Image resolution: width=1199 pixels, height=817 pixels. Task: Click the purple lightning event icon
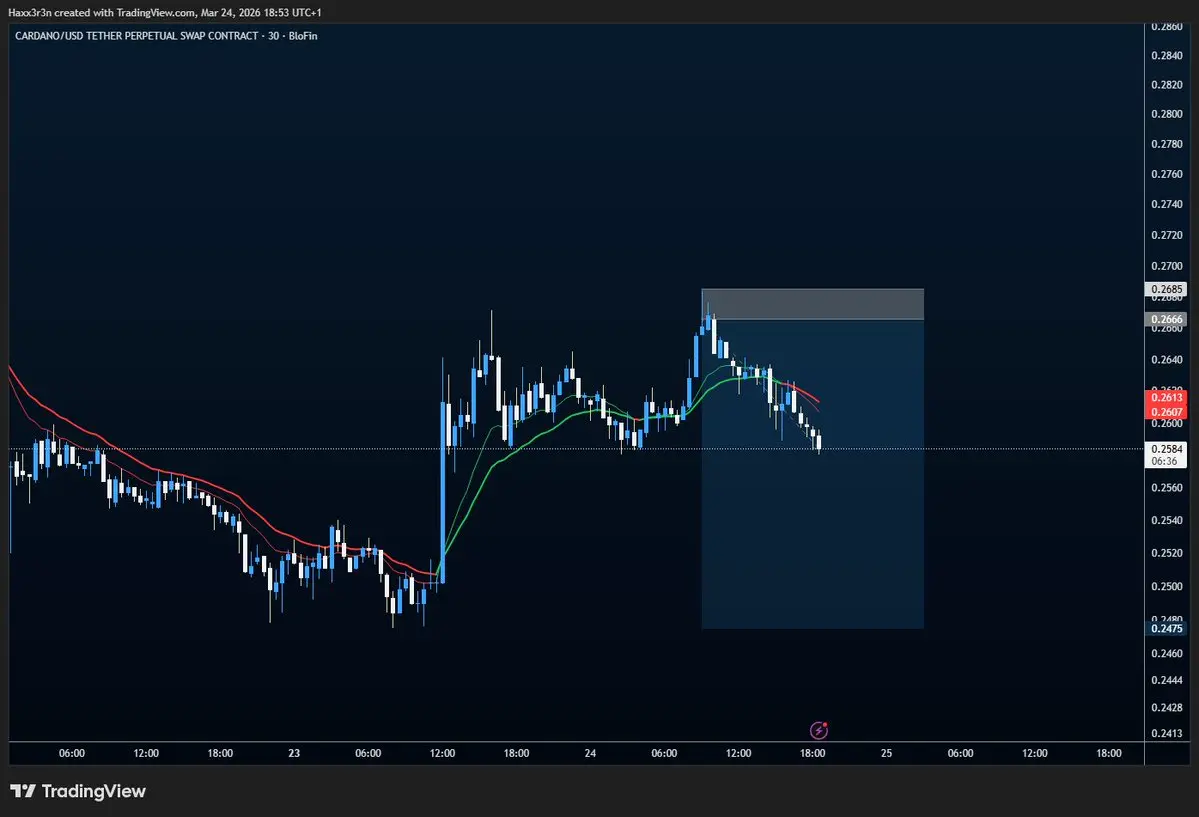[x=818, y=730]
